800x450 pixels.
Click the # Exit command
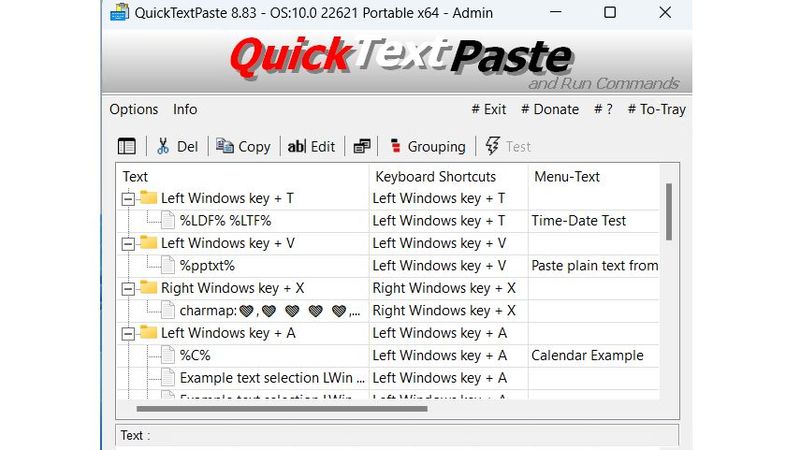[x=489, y=109]
